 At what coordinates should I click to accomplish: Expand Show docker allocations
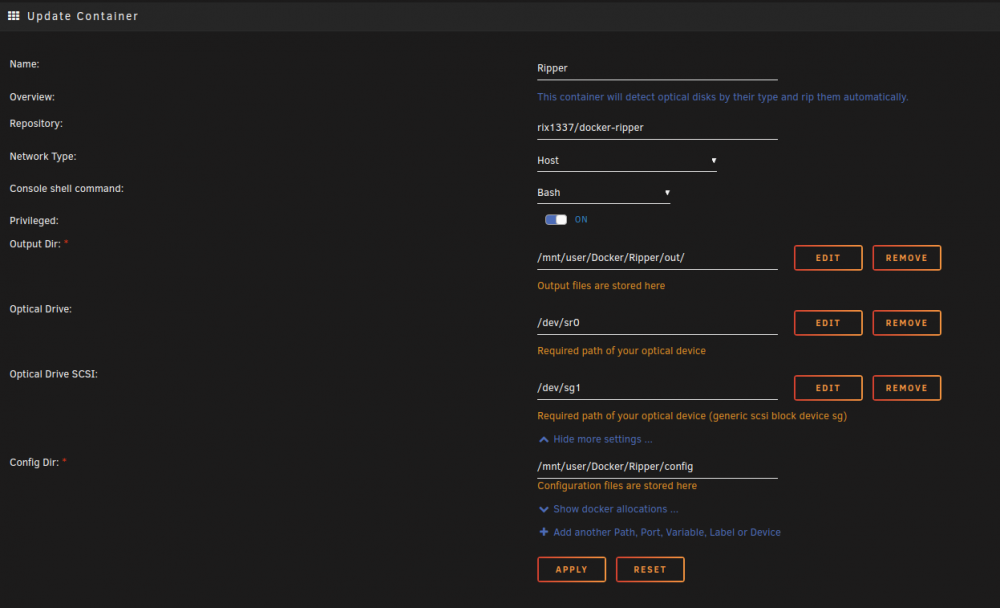click(615, 509)
